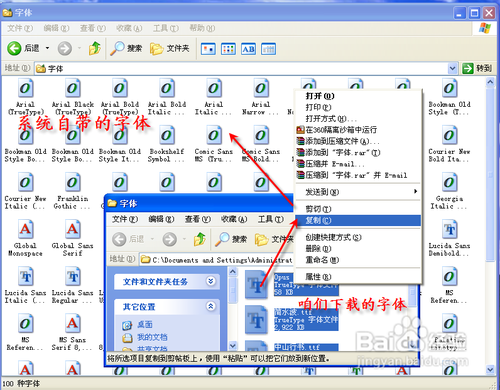Choose 创建快捷方式(S) in context menu
500x390 pixels.
point(358,237)
